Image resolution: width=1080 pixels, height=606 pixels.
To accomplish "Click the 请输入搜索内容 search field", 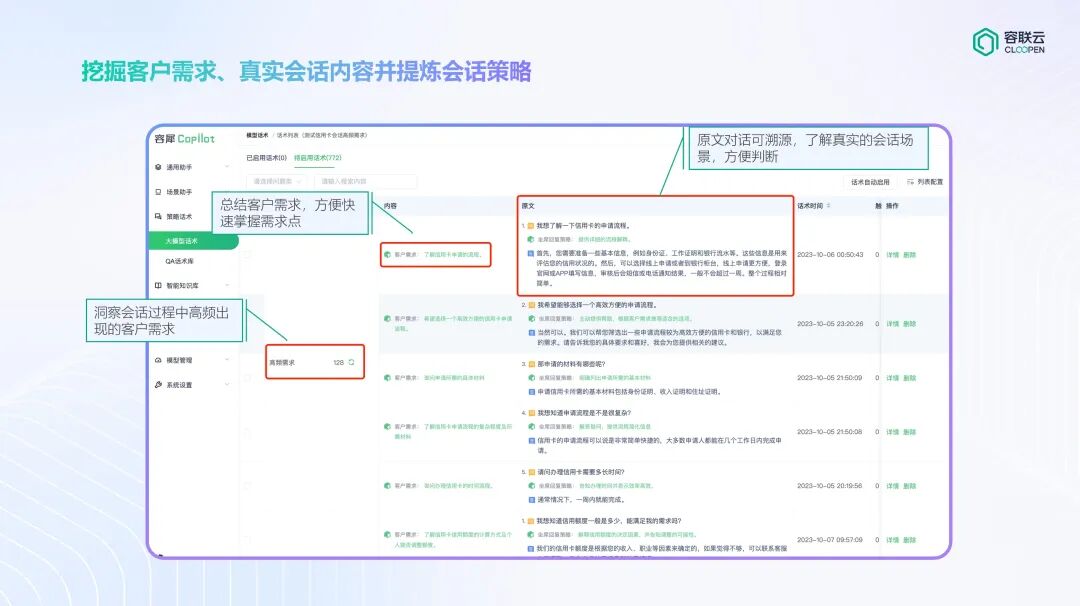I will [x=364, y=181].
